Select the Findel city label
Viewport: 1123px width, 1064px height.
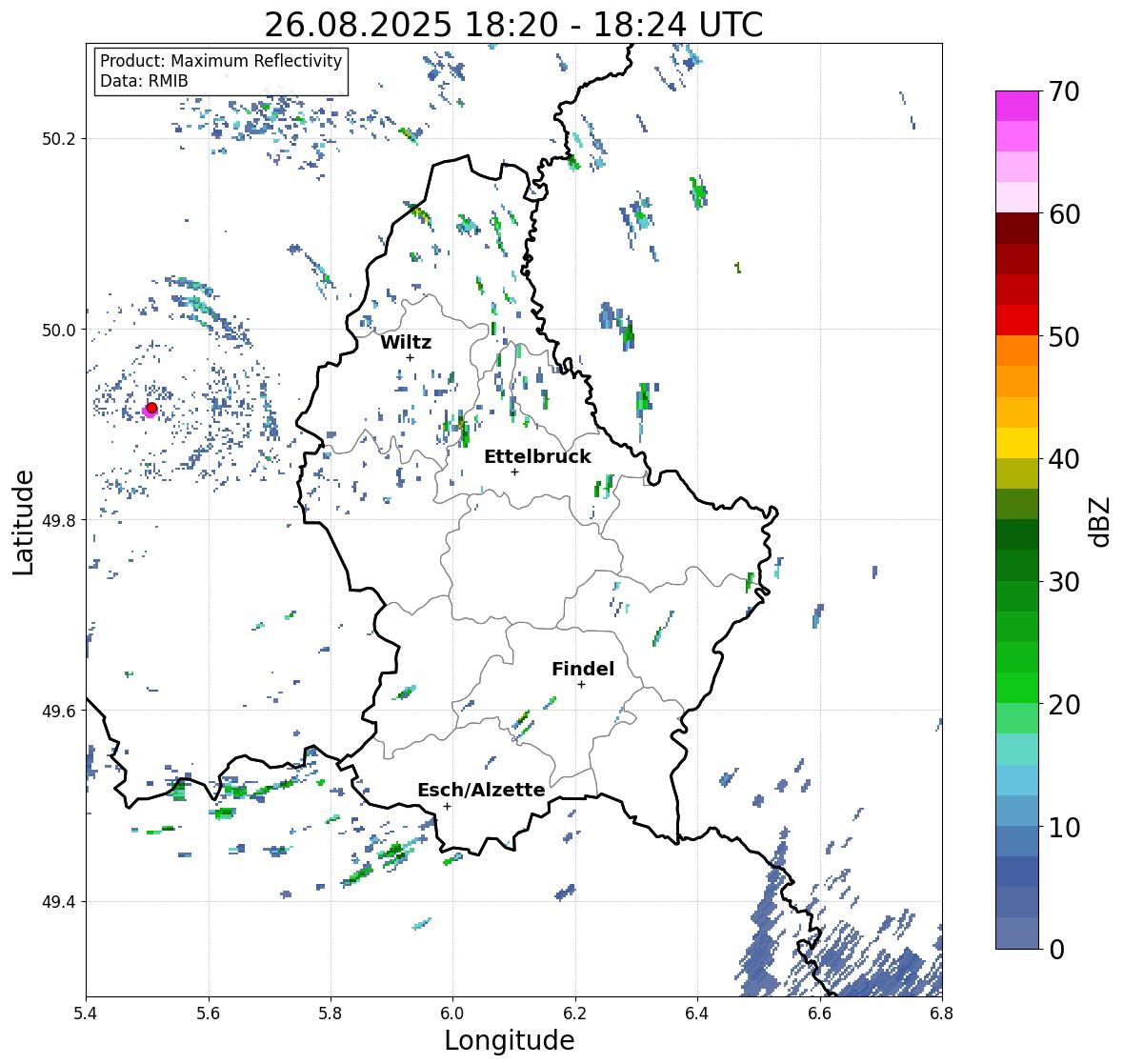(583, 669)
